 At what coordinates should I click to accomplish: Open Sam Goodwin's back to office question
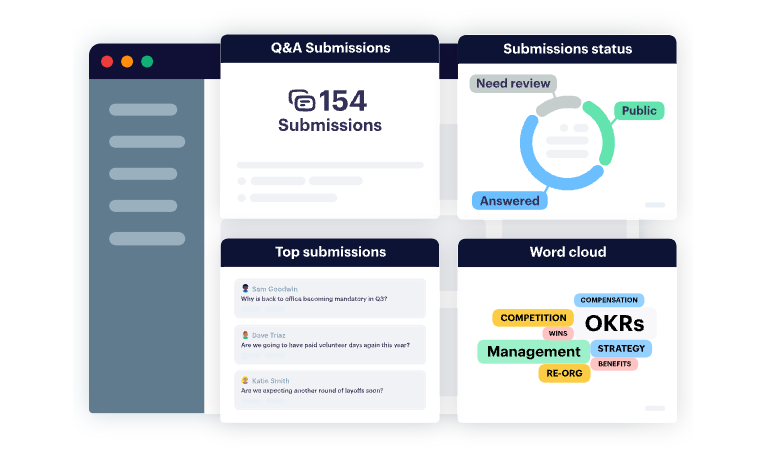(330, 298)
